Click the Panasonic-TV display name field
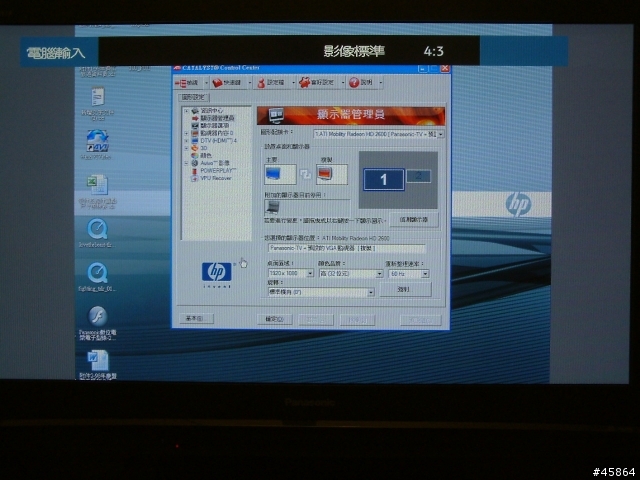Viewport: 640px width, 480px height. [347, 248]
